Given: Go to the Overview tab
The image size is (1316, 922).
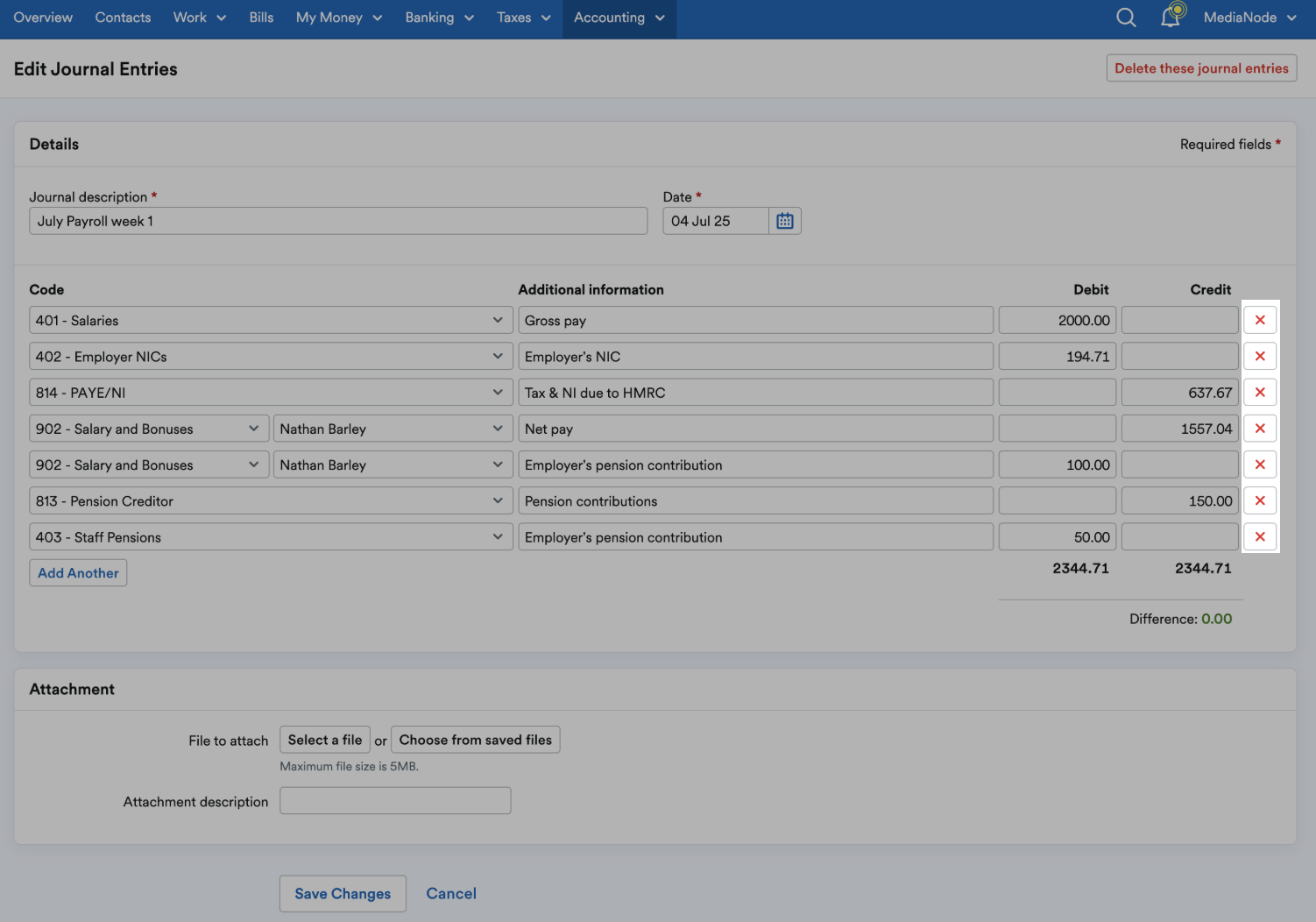Looking at the screenshot, I should click(43, 18).
